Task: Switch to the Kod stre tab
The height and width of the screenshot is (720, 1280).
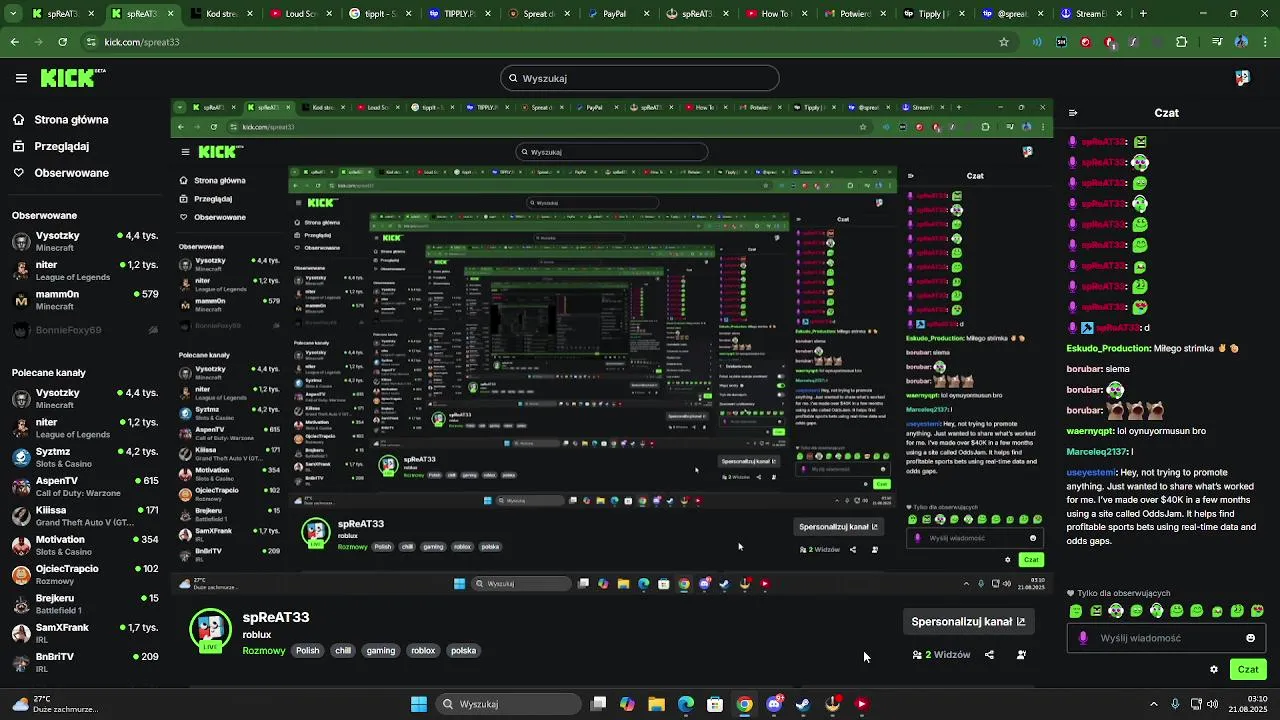Action: [221, 14]
